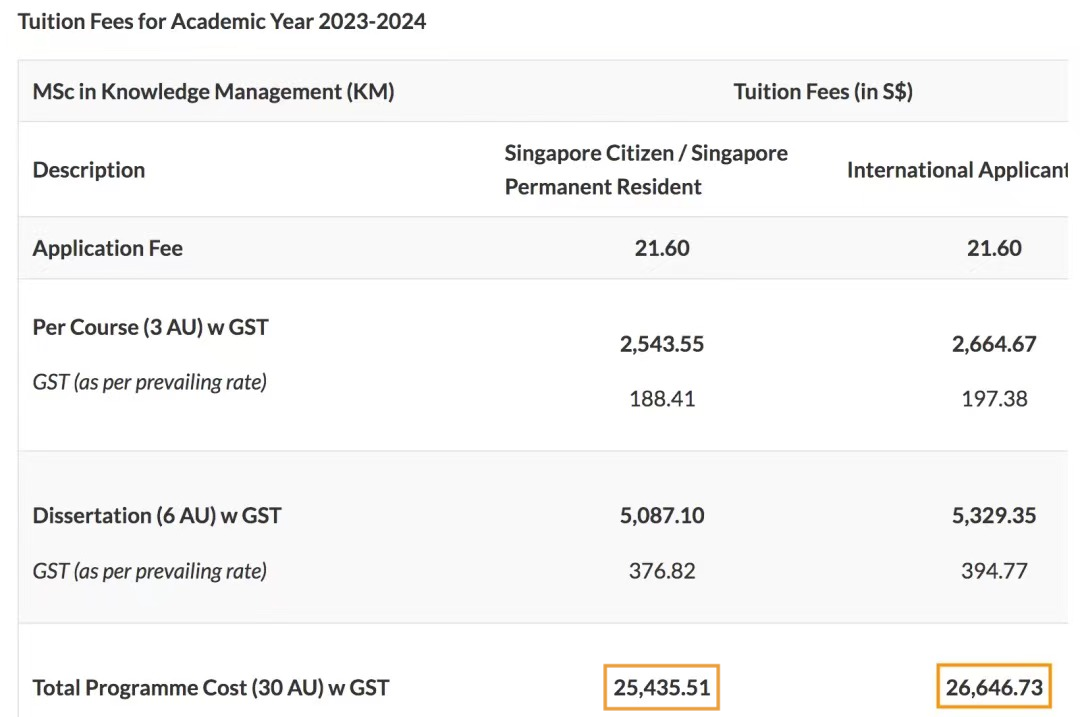Click the Tuition Fees (in S$) column header
Image resolution: width=1080 pixels, height=717 pixels.
(x=823, y=92)
